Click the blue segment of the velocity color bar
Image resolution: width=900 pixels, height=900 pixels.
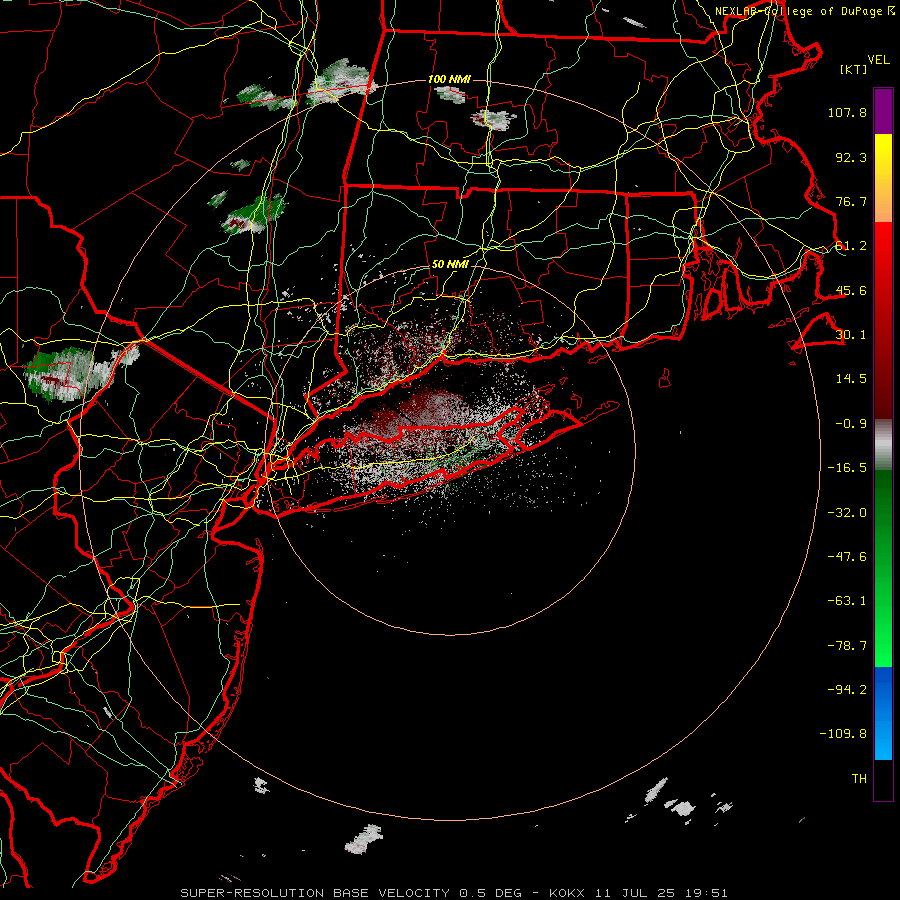(883, 713)
